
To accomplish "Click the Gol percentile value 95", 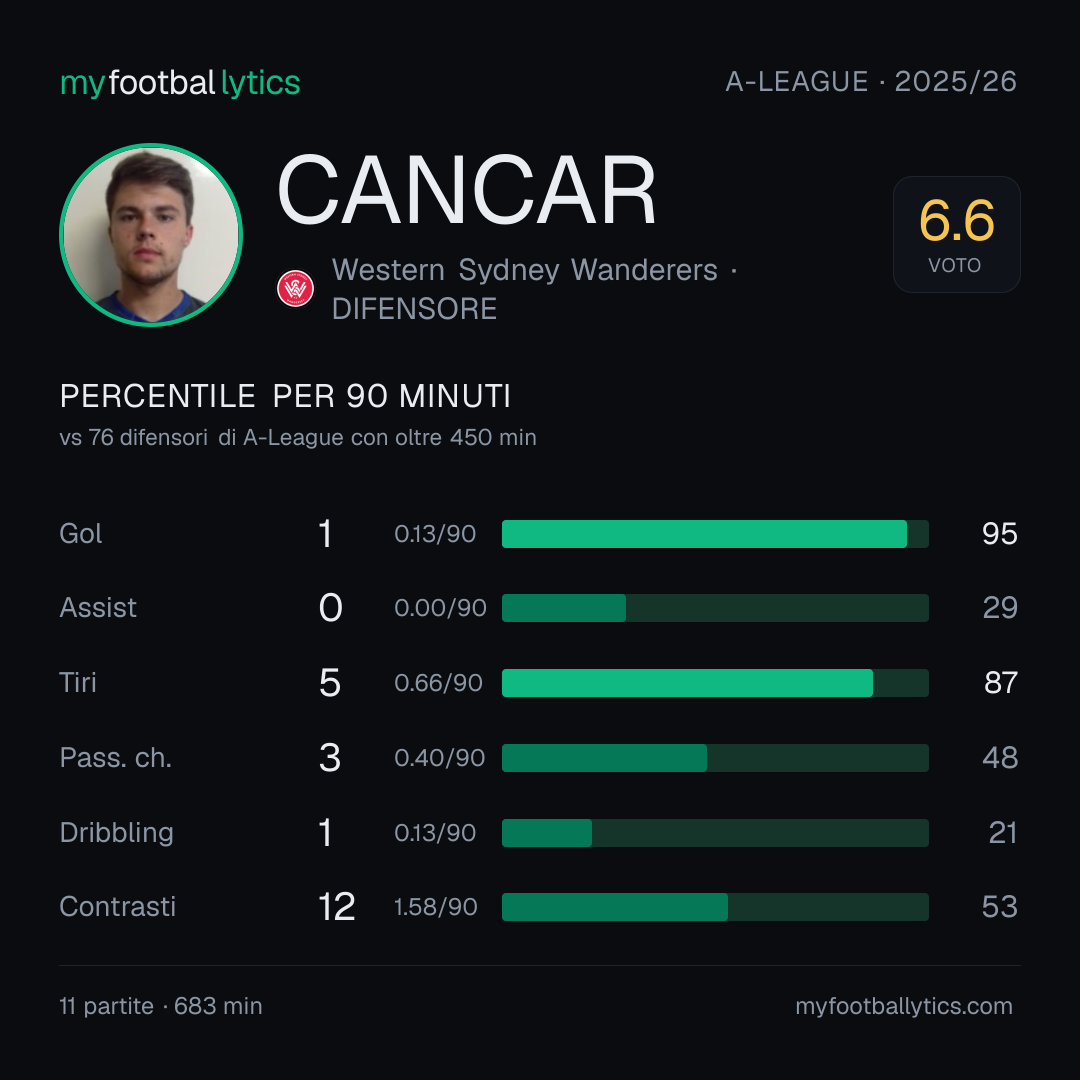I will click(999, 534).
